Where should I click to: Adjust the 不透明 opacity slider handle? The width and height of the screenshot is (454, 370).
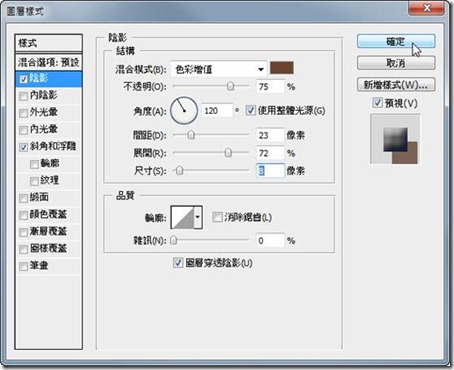tap(230, 86)
